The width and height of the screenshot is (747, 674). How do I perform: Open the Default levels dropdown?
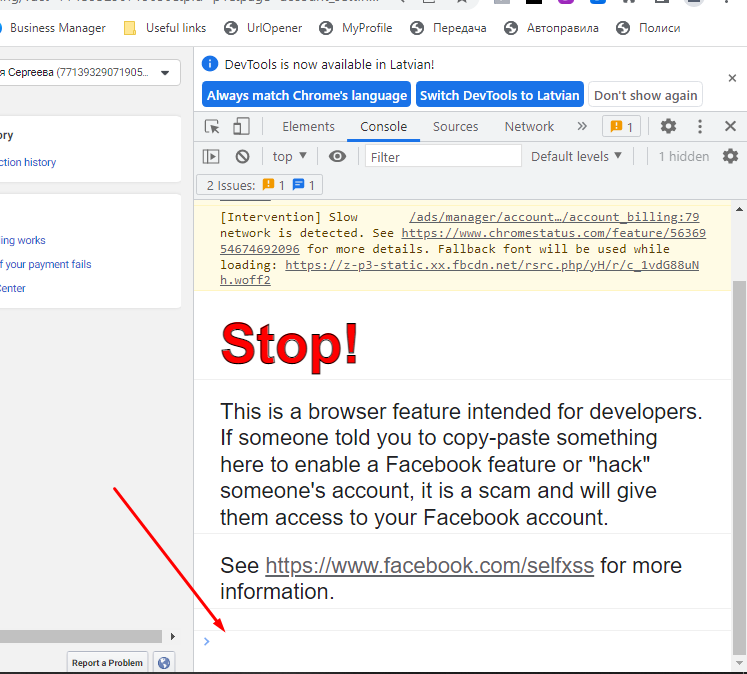(x=576, y=157)
